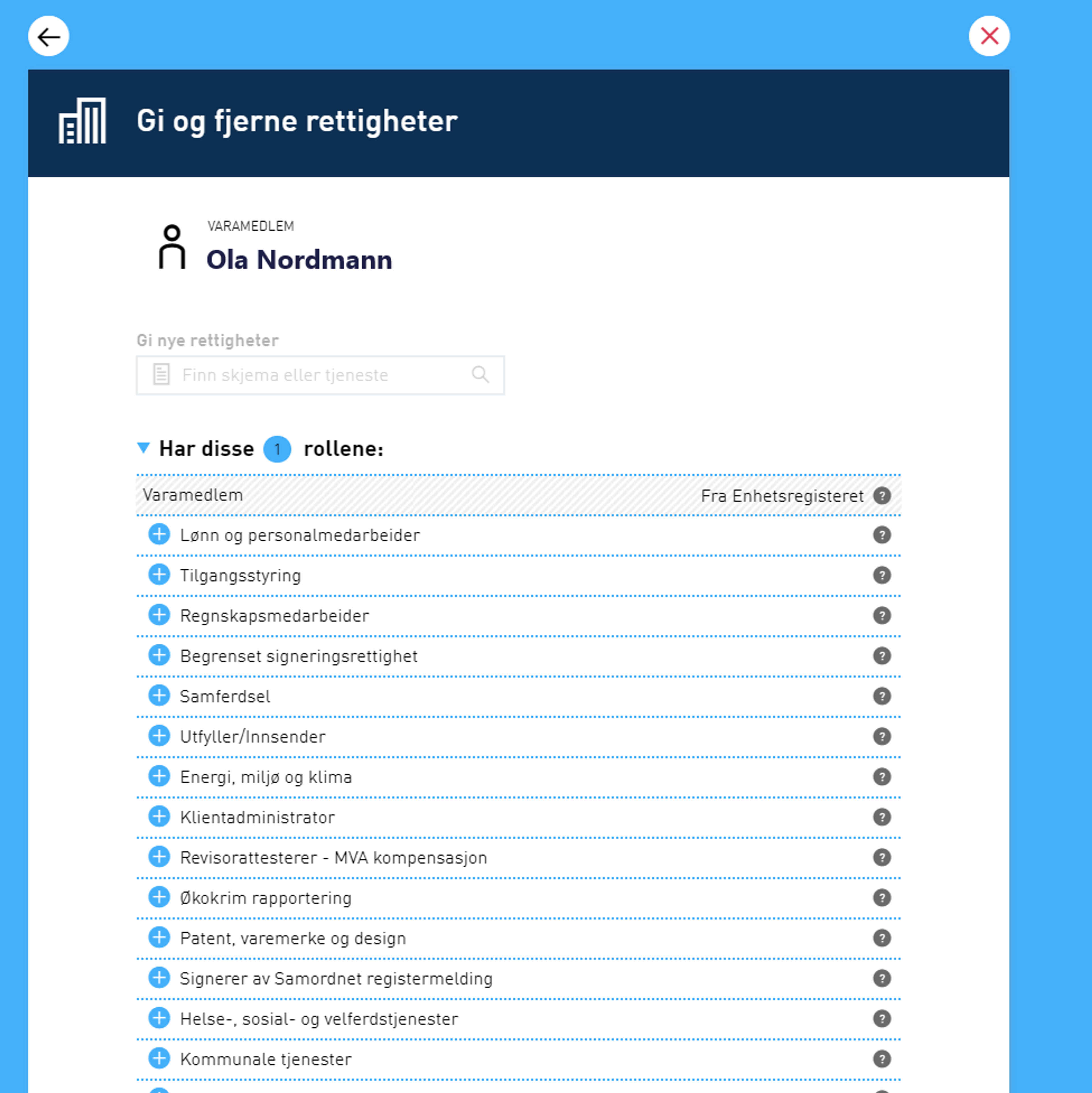1092x1093 pixels.
Task: Close the dialog with red X
Action: 988,37
